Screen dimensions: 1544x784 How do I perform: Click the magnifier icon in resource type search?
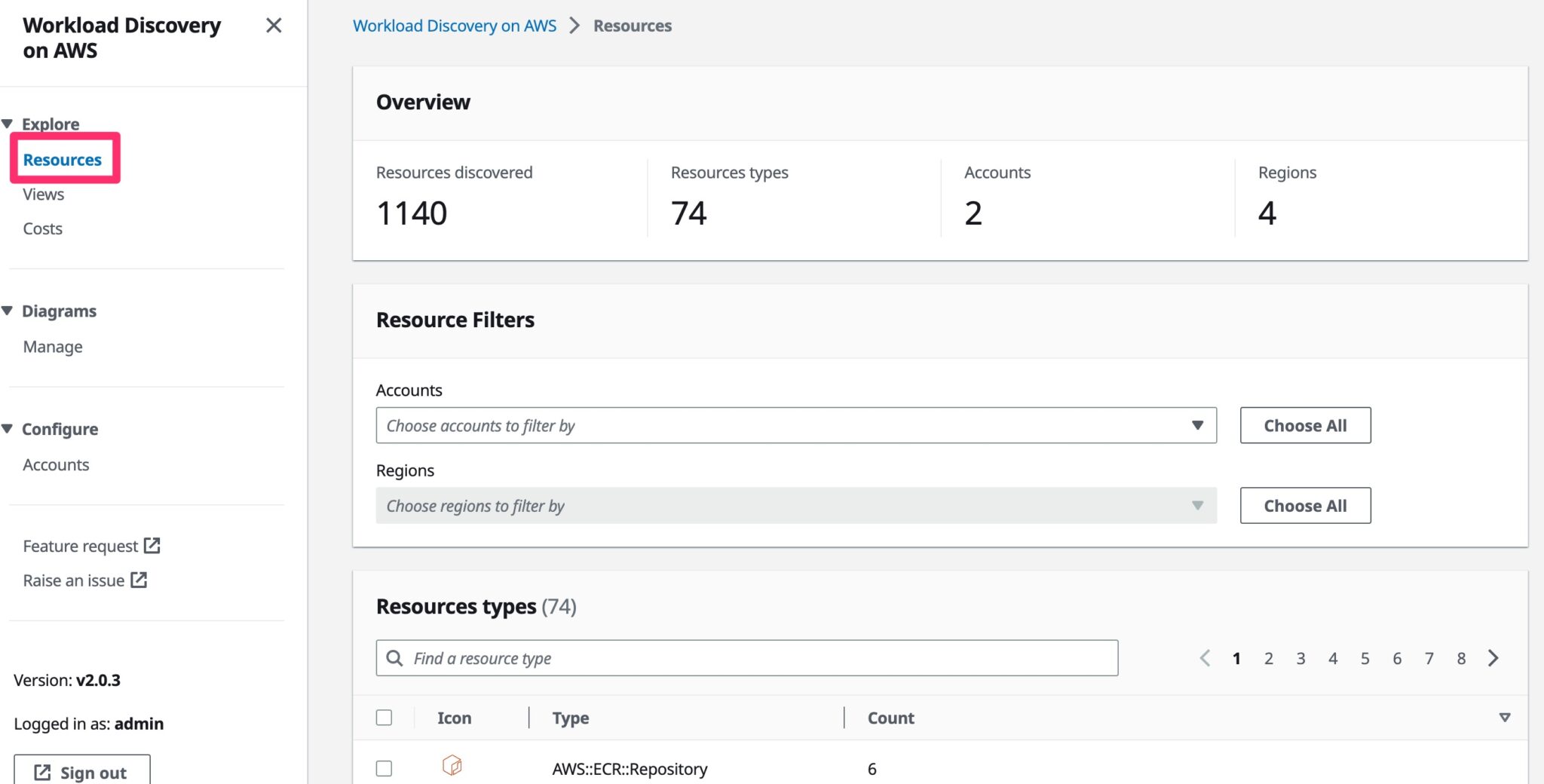[395, 657]
